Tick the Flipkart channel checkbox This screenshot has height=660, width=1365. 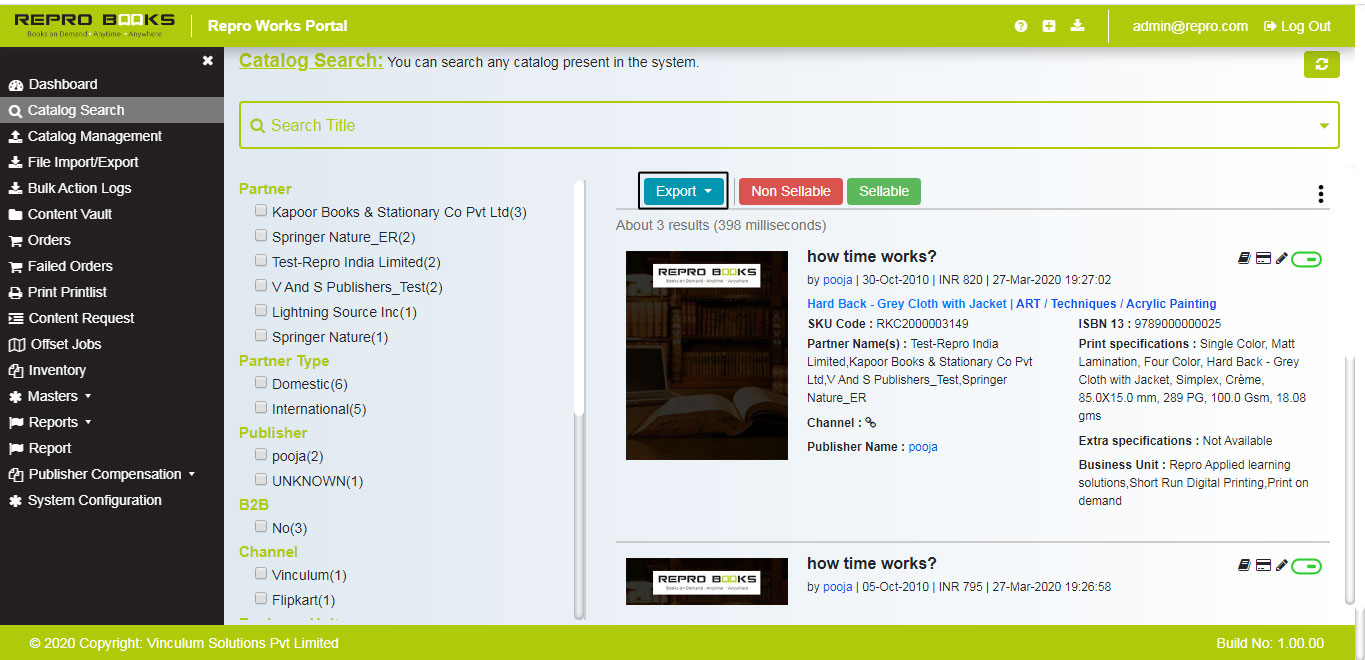[x=261, y=599]
